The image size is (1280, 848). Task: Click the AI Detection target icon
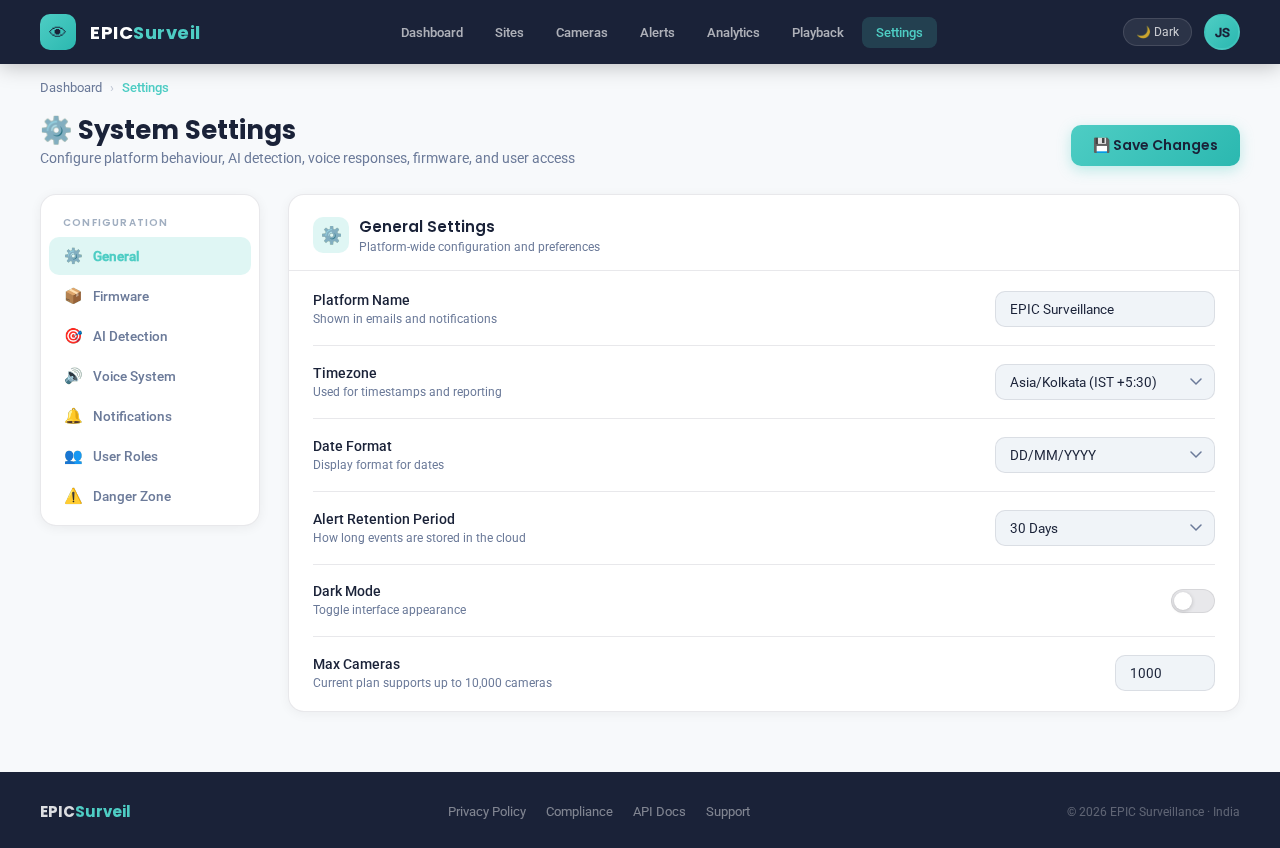tap(73, 336)
